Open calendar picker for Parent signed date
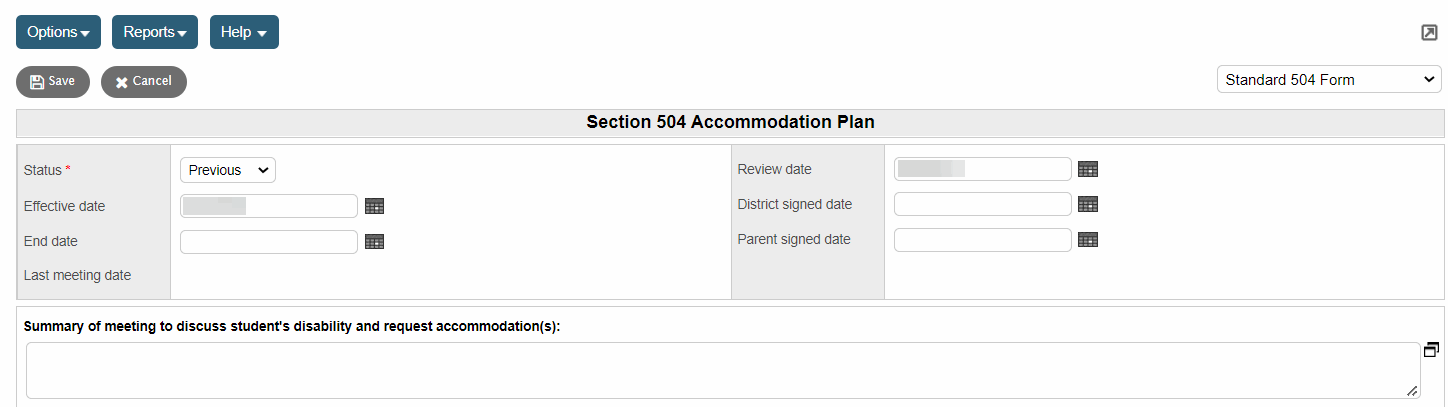This screenshot has width=1448, height=407. (x=1088, y=239)
